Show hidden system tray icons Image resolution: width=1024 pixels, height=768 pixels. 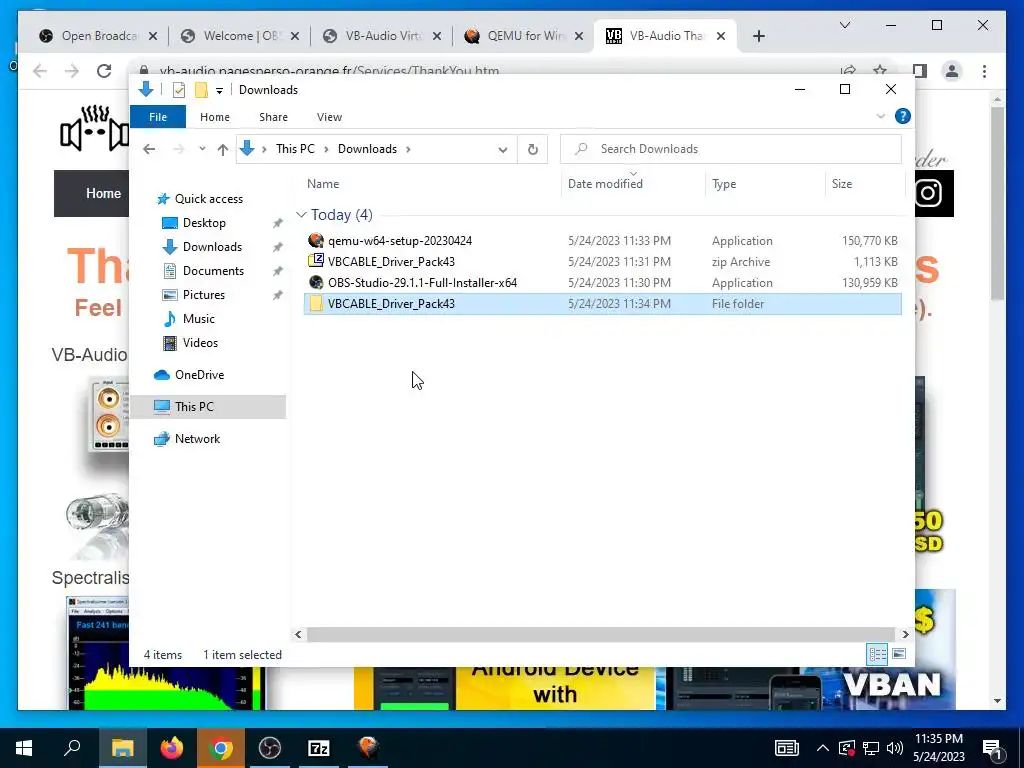click(x=823, y=748)
